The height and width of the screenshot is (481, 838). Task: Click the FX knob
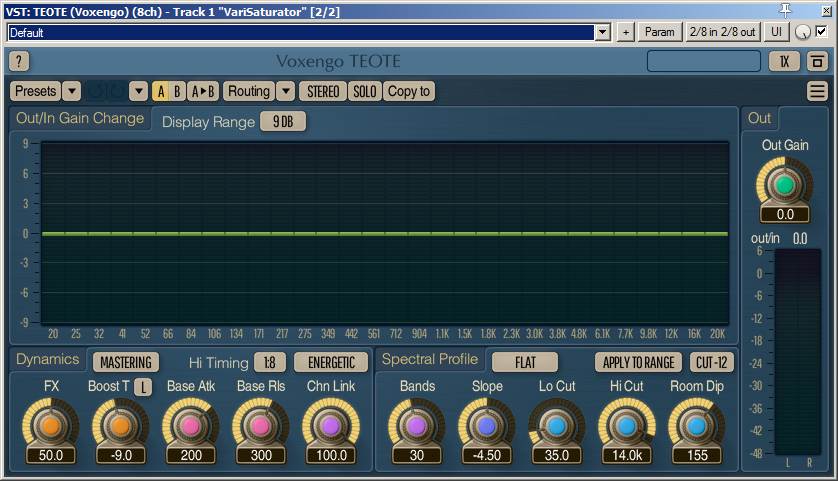coord(51,426)
